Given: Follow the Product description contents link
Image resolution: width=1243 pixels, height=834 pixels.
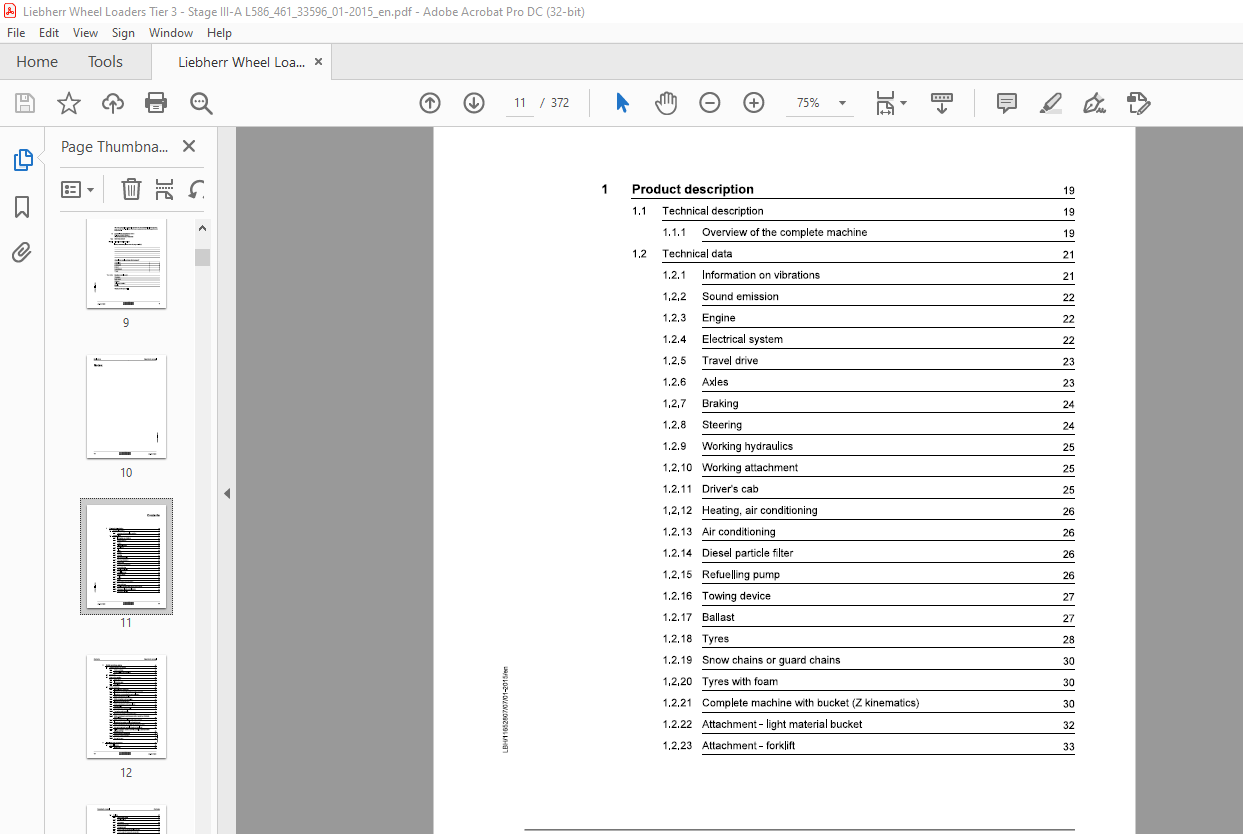Looking at the screenshot, I should [x=692, y=189].
